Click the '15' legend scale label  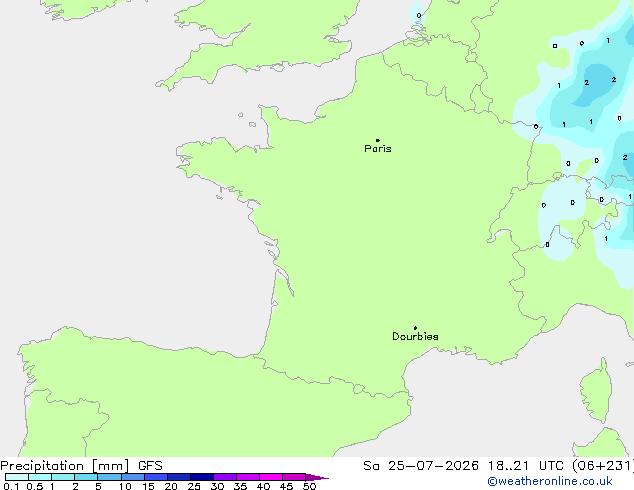coord(148,486)
